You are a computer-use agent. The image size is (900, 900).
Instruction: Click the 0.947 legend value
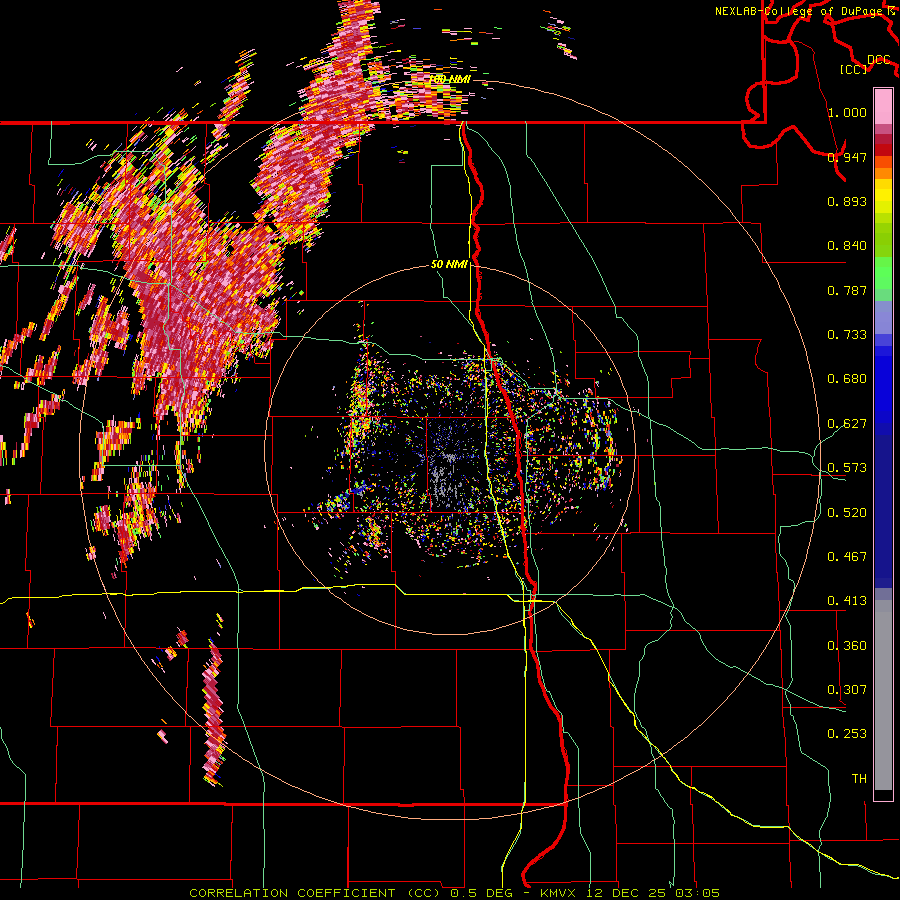point(847,157)
